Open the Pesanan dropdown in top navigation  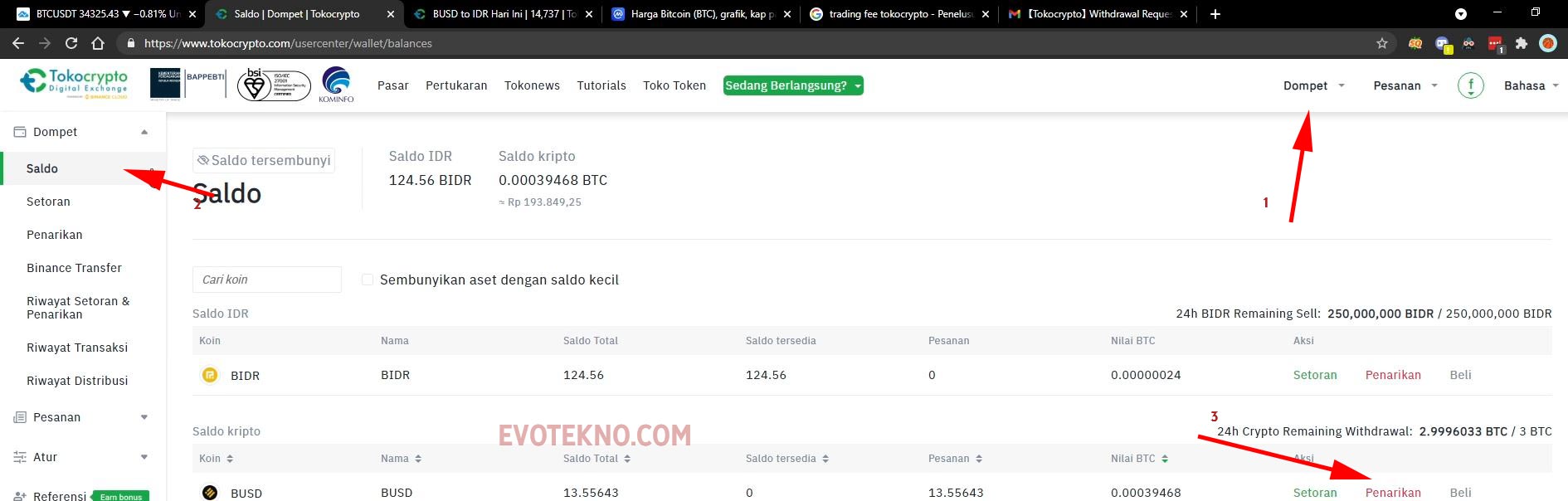(1405, 85)
